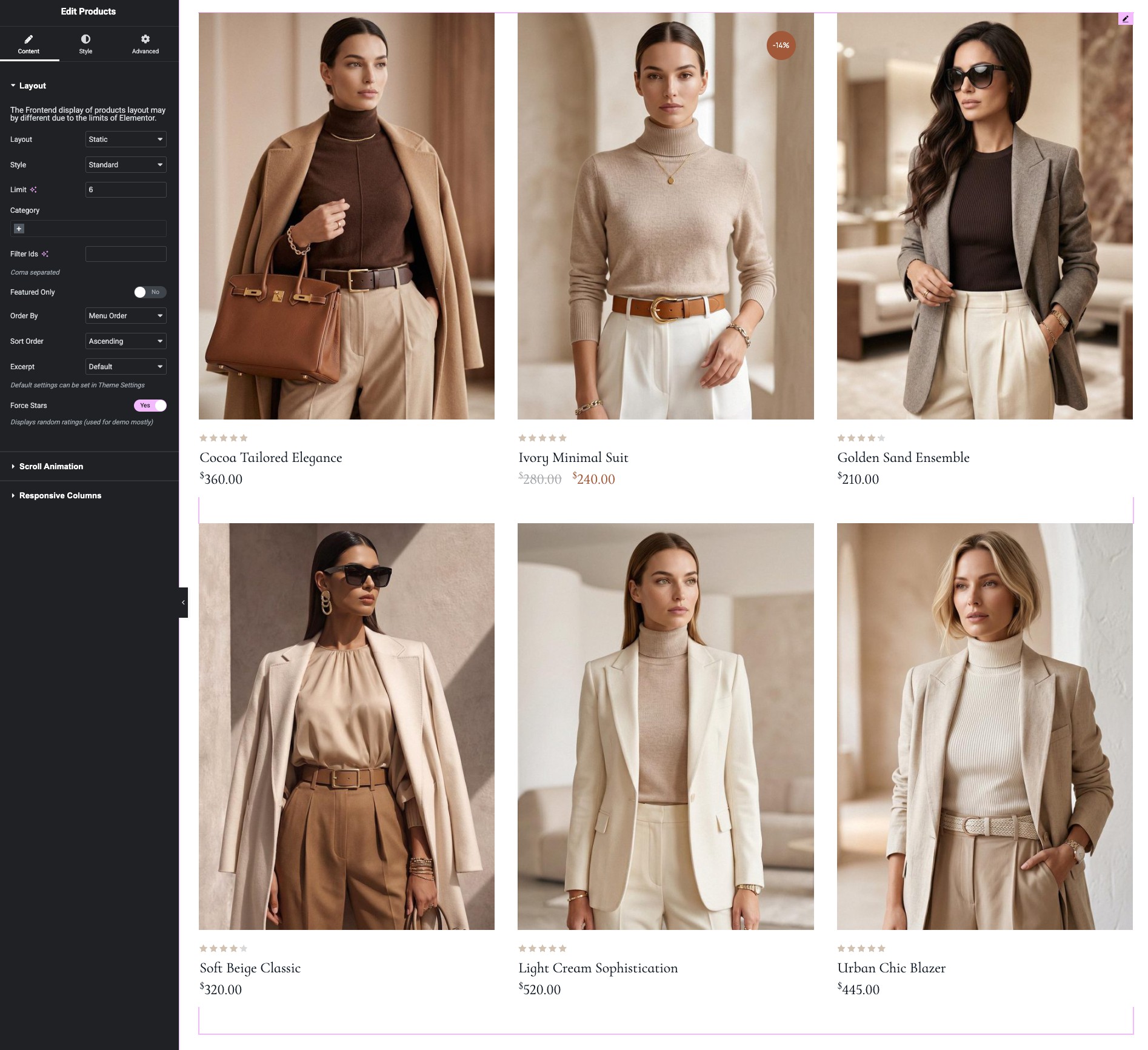Add a category with the plus icon
This screenshot has height=1050, width=1148.
point(19,229)
